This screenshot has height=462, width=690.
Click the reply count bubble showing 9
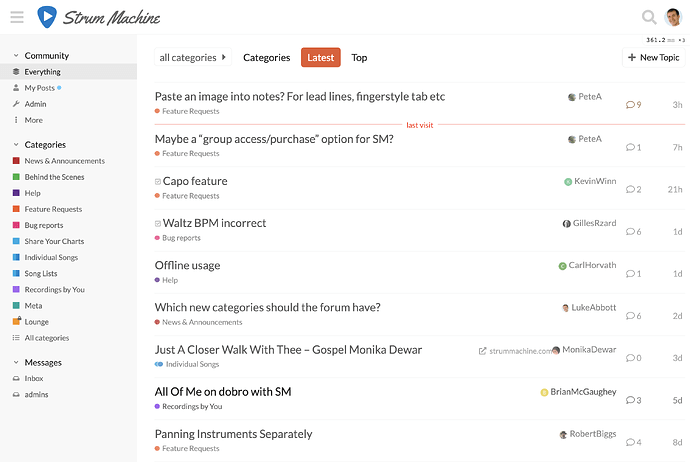click(x=633, y=105)
